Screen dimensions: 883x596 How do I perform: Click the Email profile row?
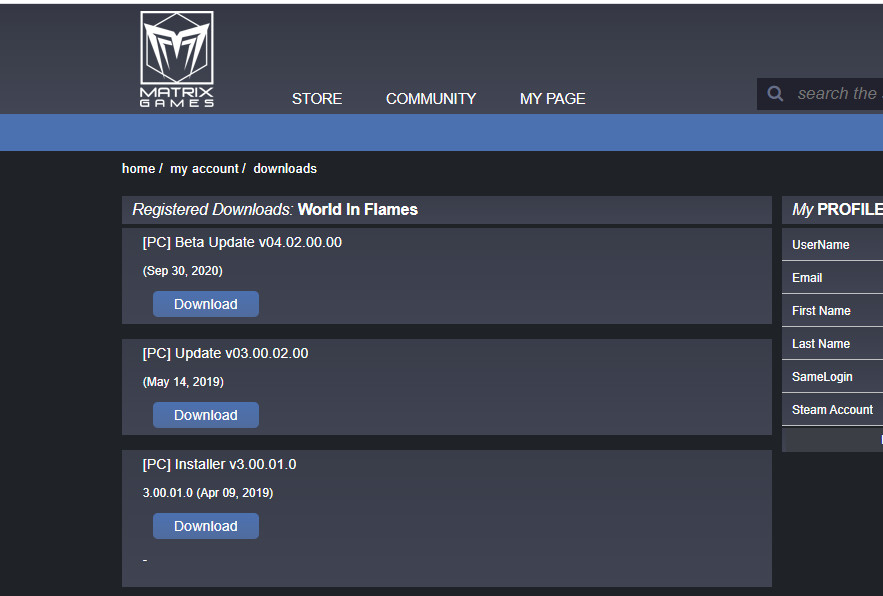pyautogui.click(x=832, y=278)
